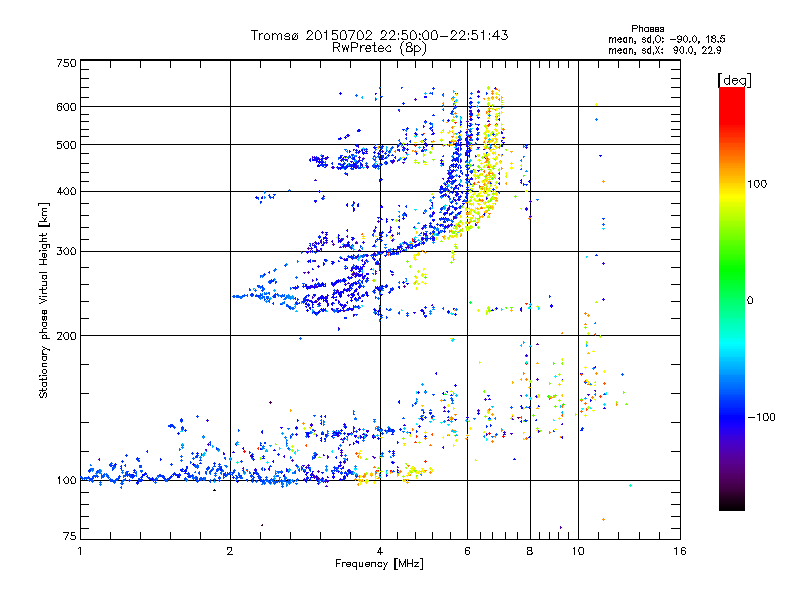This screenshot has width=800, height=600.
Task: Click the x-axis tick label "1"
Action: [80, 551]
